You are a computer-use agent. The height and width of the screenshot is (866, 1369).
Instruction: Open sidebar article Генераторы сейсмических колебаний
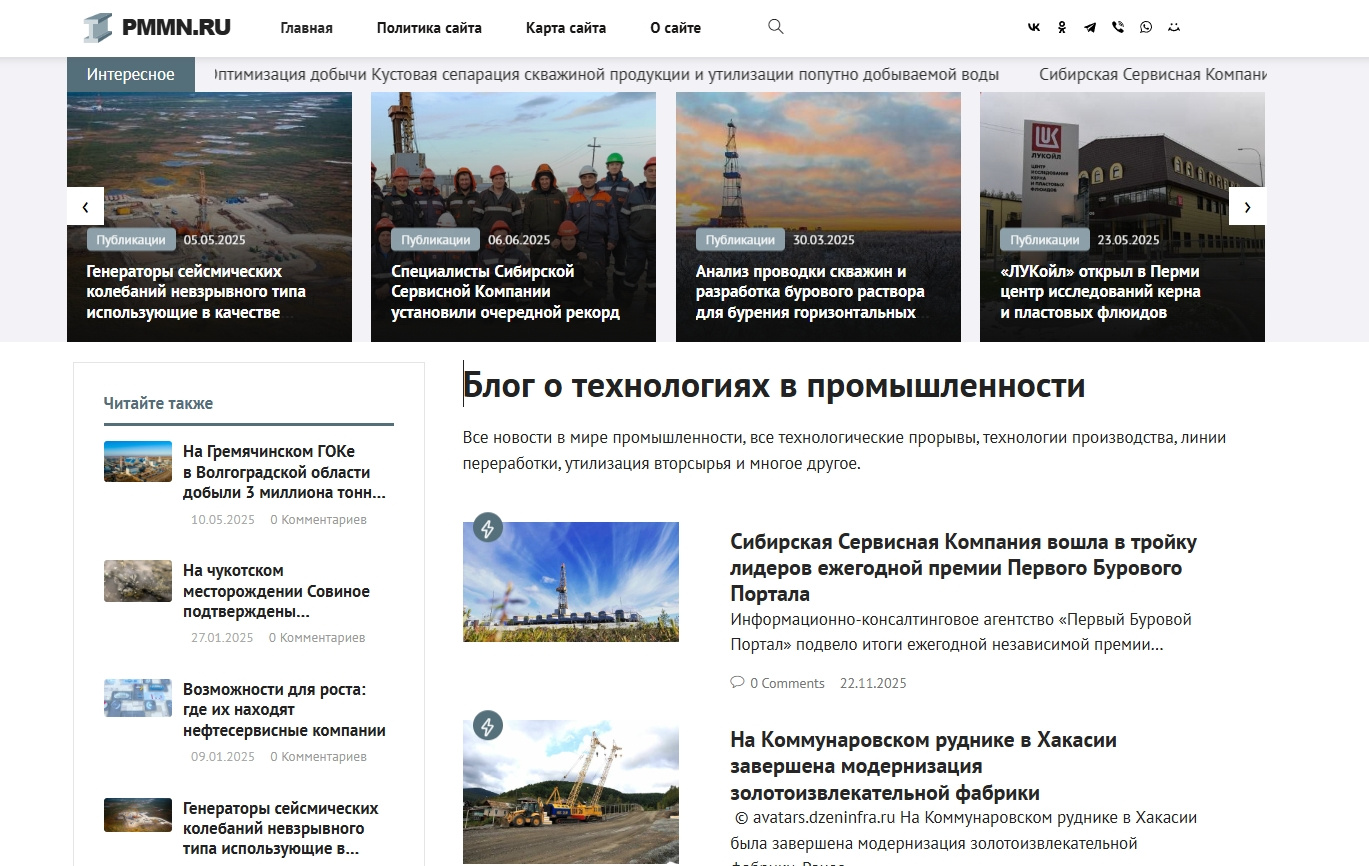click(281, 829)
